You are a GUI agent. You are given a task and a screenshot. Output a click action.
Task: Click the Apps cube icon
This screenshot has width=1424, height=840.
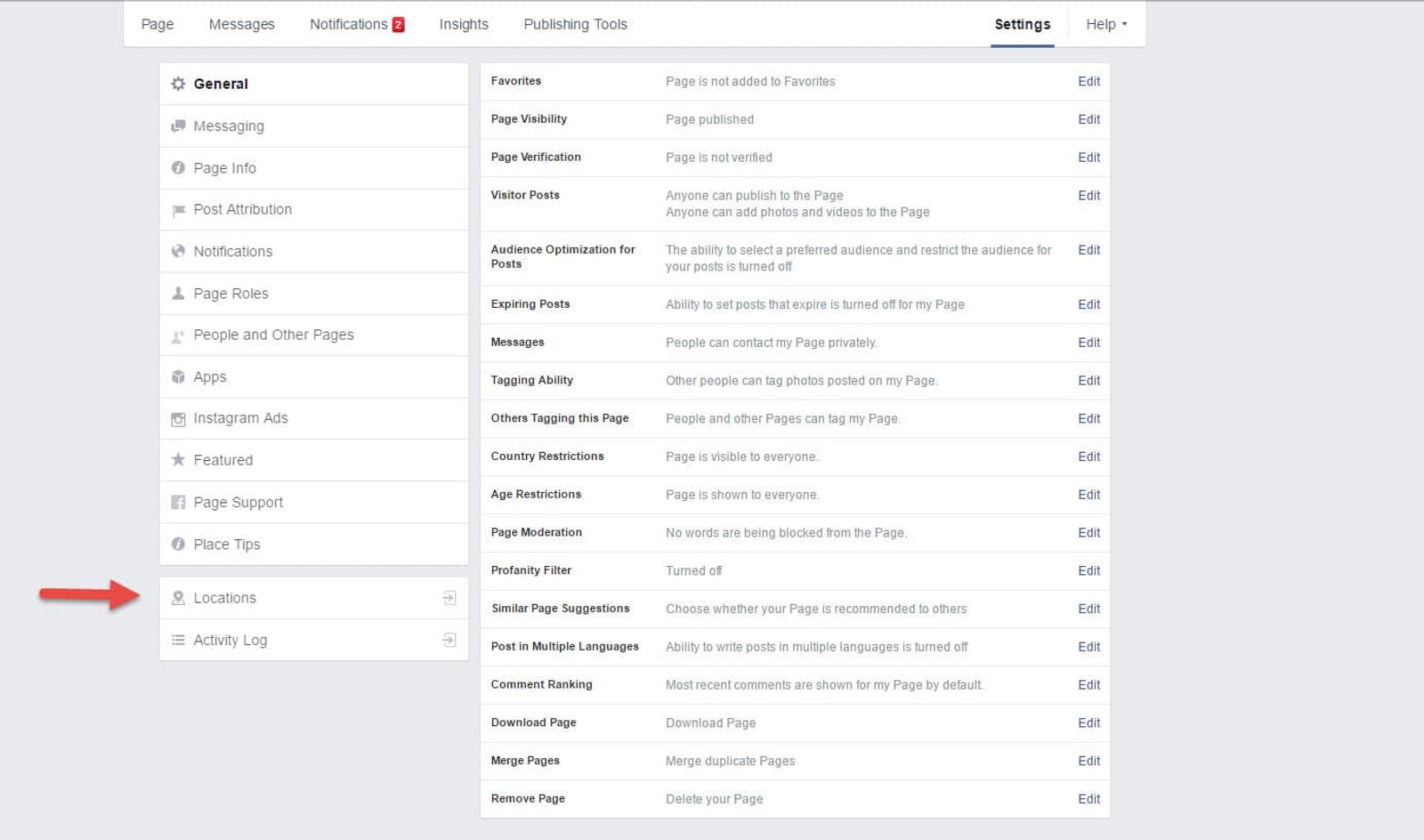(x=178, y=376)
